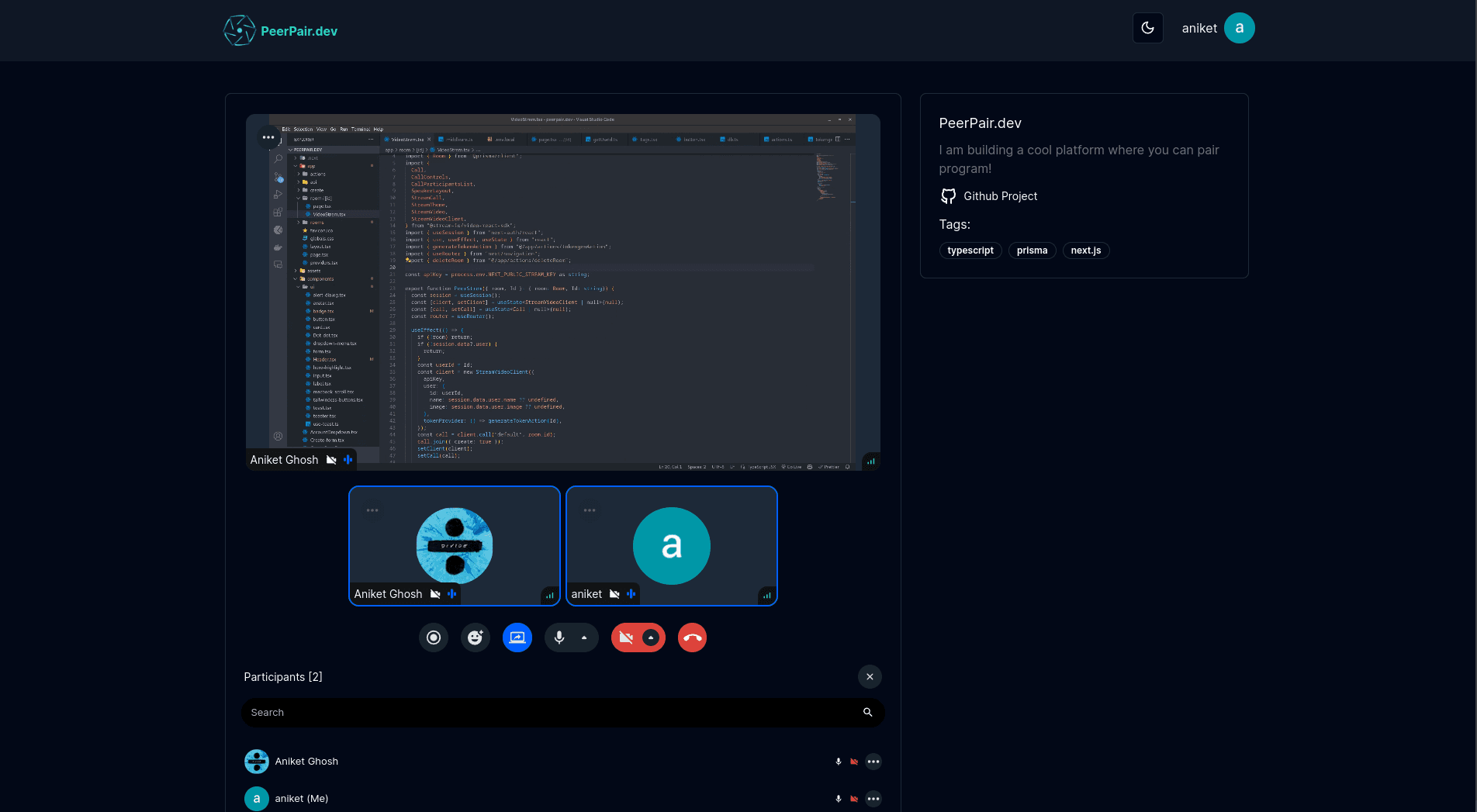
Task: Open the aniket user avatar in header
Action: [x=1239, y=28]
